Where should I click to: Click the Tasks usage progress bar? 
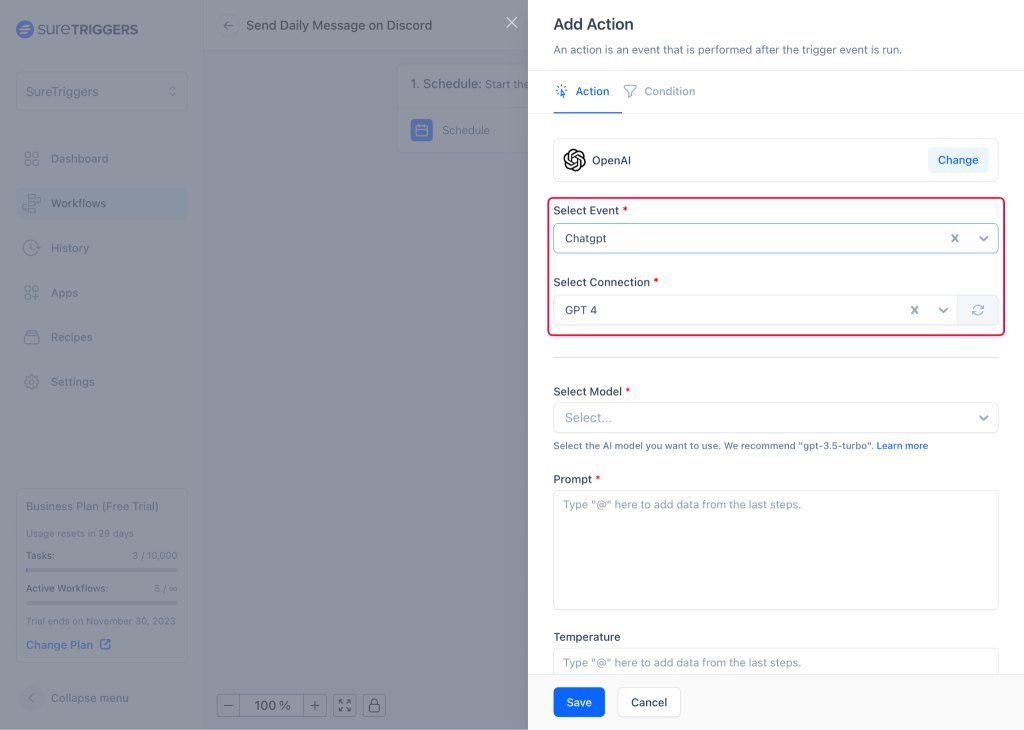tap(102, 569)
